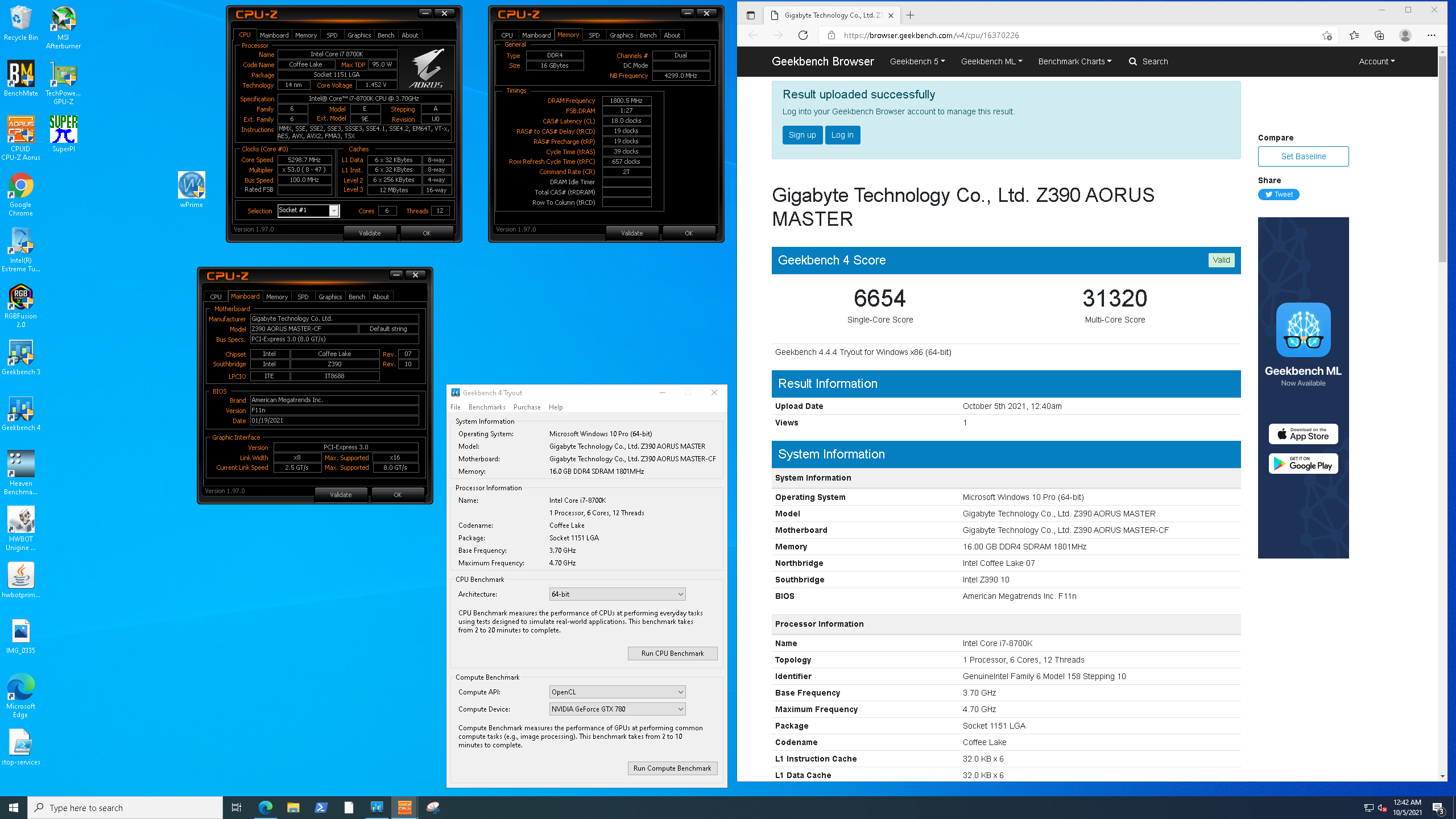
Task: Click the App Store download badge
Action: 1303,435
